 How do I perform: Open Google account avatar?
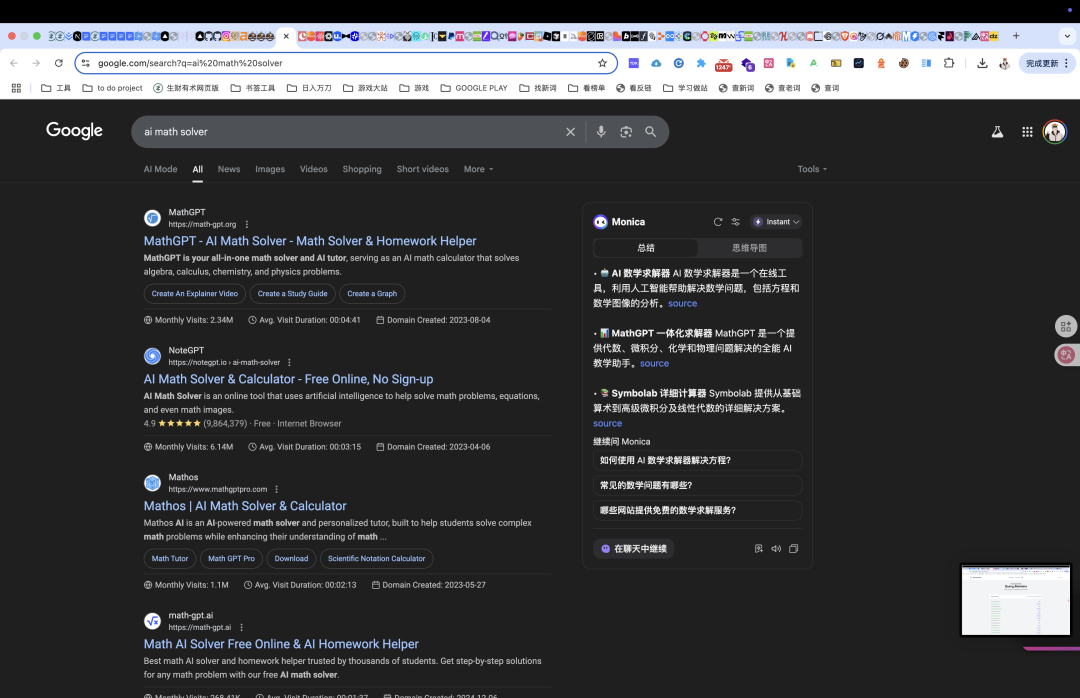pos(1055,132)
